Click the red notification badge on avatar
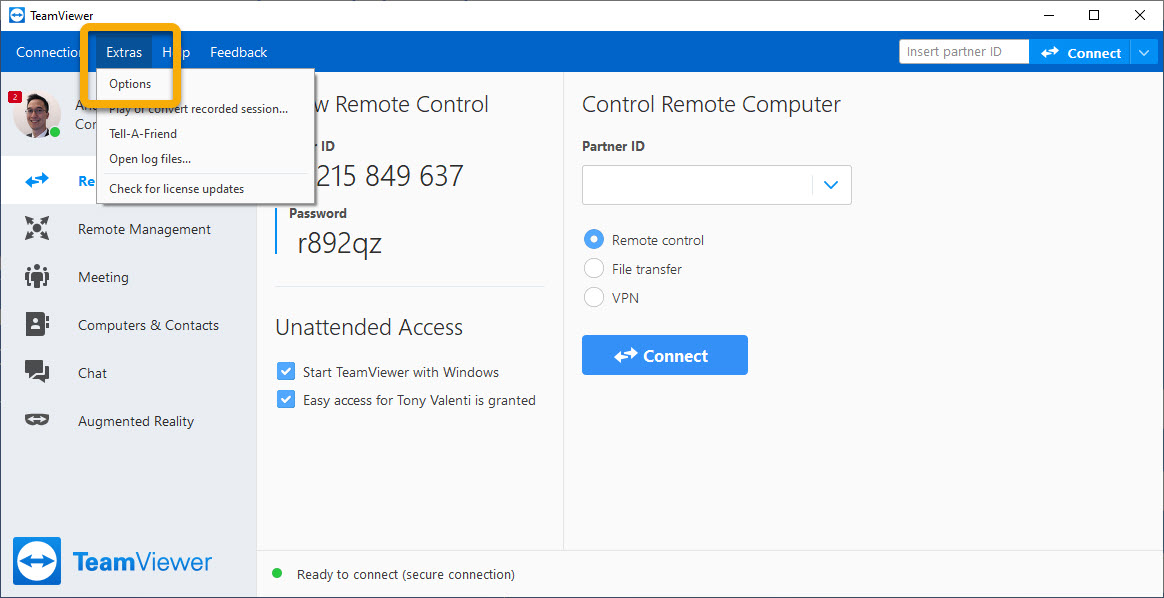This screenshot has height=598, width=1164. 13,97
